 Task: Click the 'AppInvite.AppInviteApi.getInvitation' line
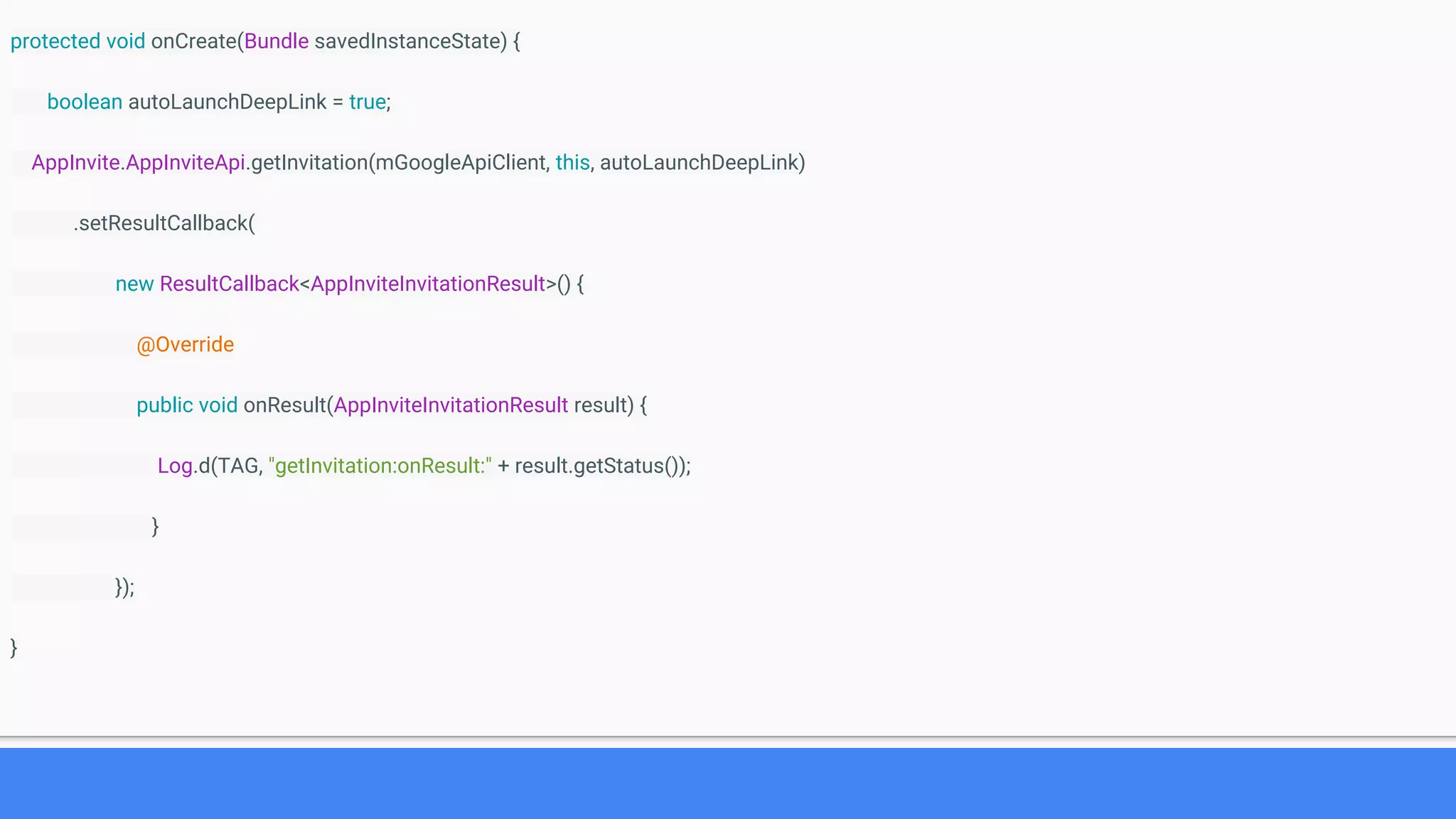click(x=418, y=163)
